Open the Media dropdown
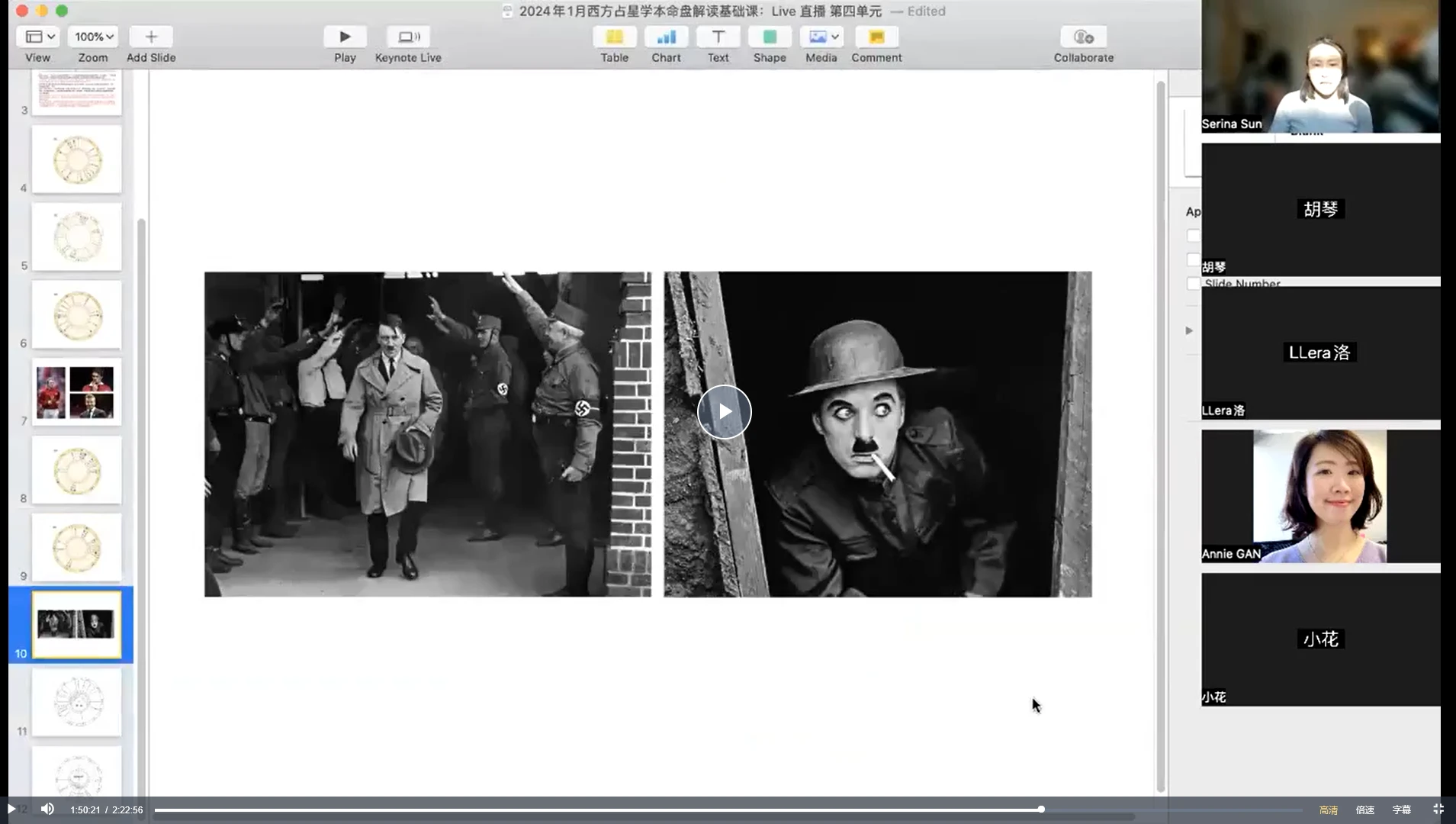This screenshot has width=1456, height=824. (821, 37)
